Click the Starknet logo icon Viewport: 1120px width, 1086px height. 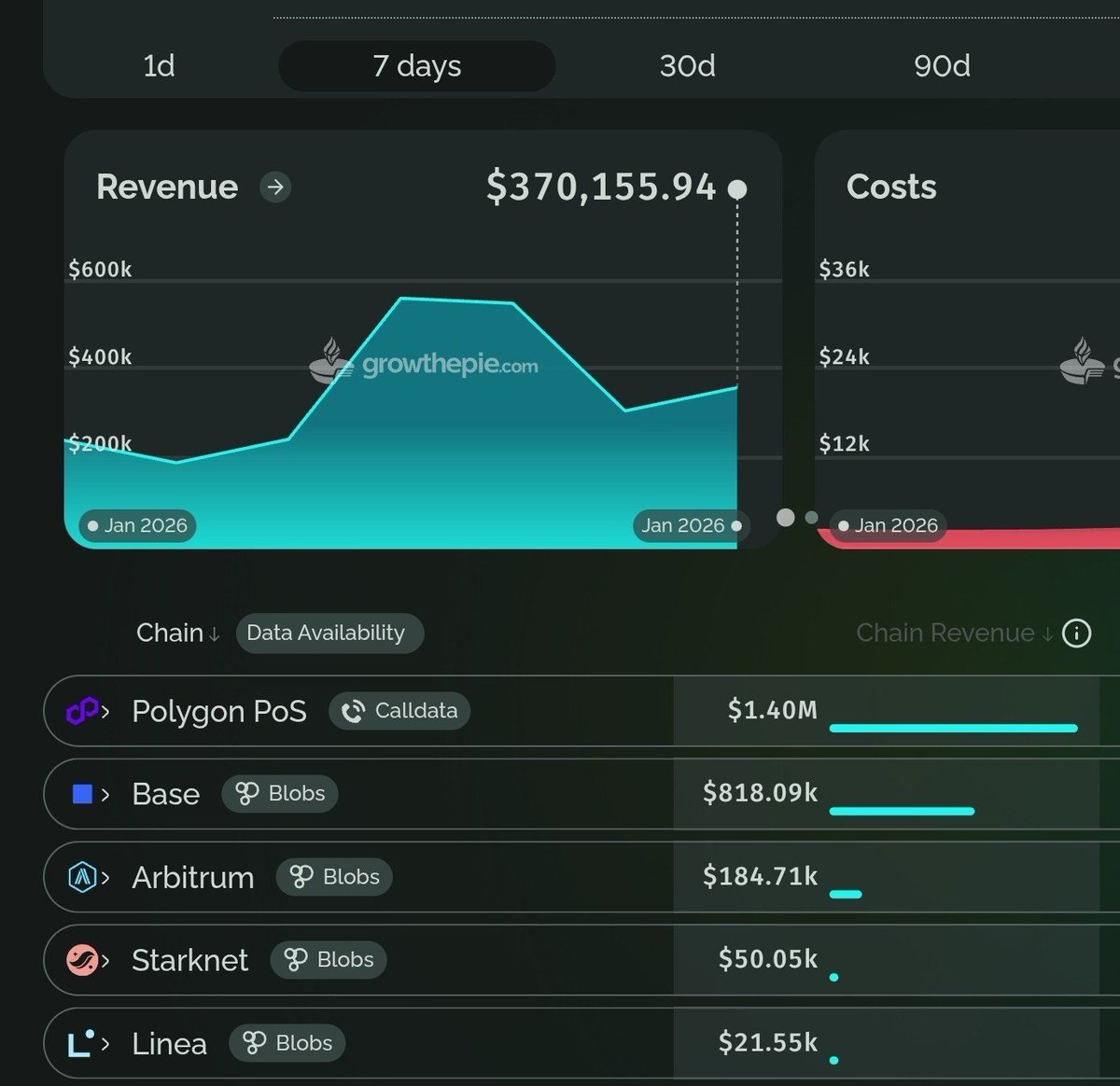pyautogui.click(x=82, y=960)
